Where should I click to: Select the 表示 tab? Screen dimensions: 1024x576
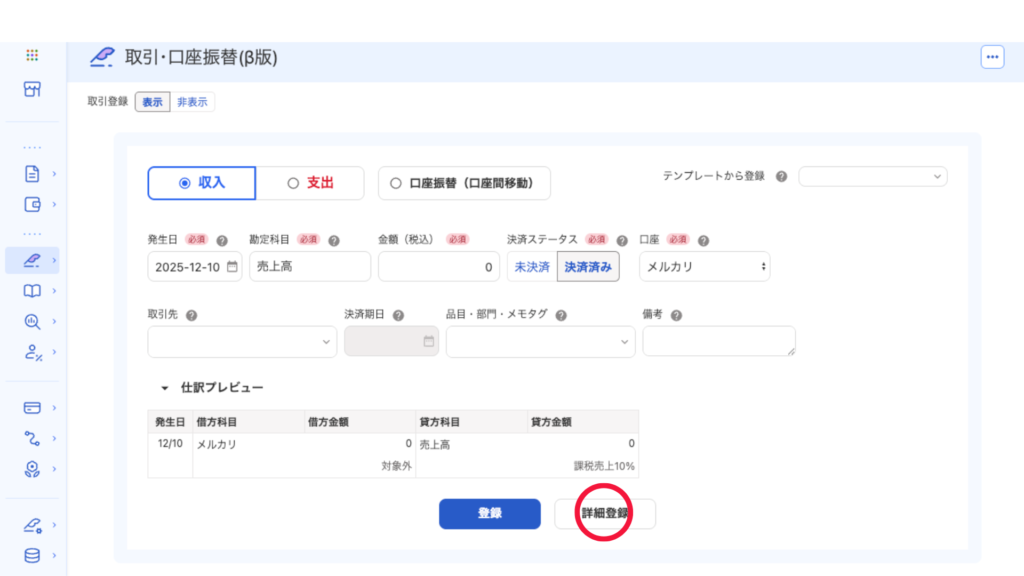pyautogui.click(x=152, y=102)
